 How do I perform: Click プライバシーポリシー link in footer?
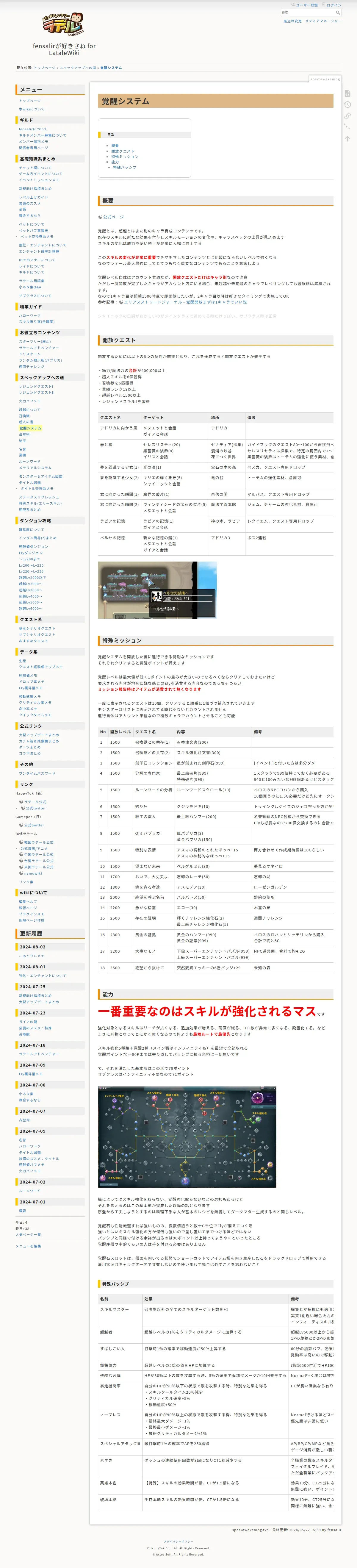178,1542
